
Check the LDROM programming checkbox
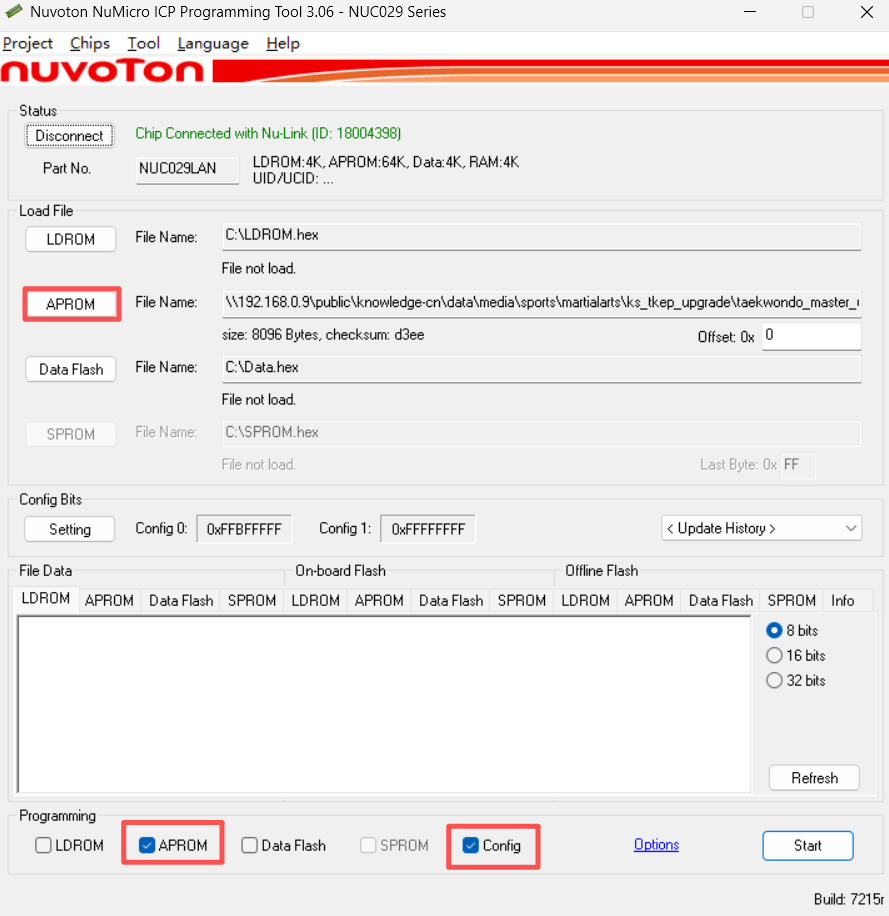coord(44,845)
